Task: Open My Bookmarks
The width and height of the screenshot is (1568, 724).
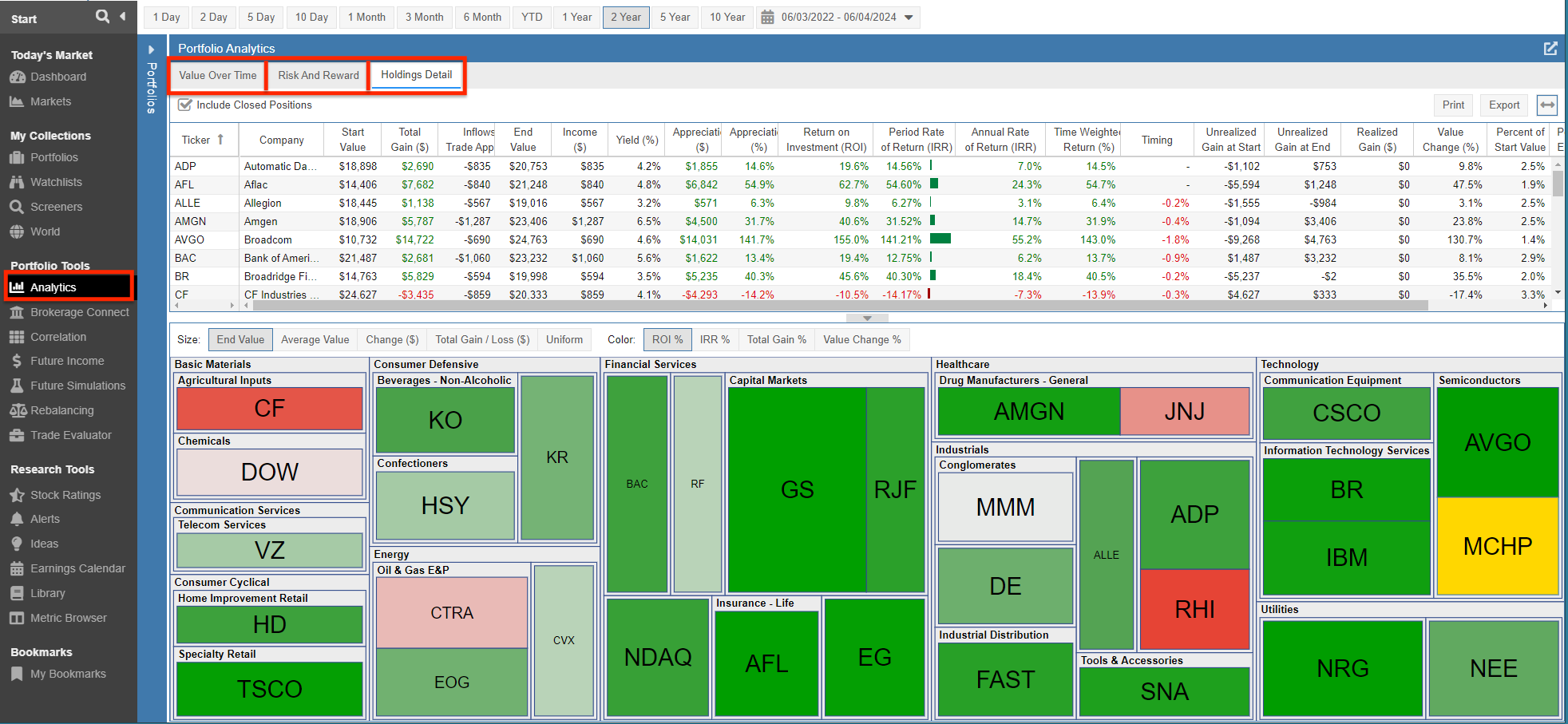Action: click(x=68, y=674)
